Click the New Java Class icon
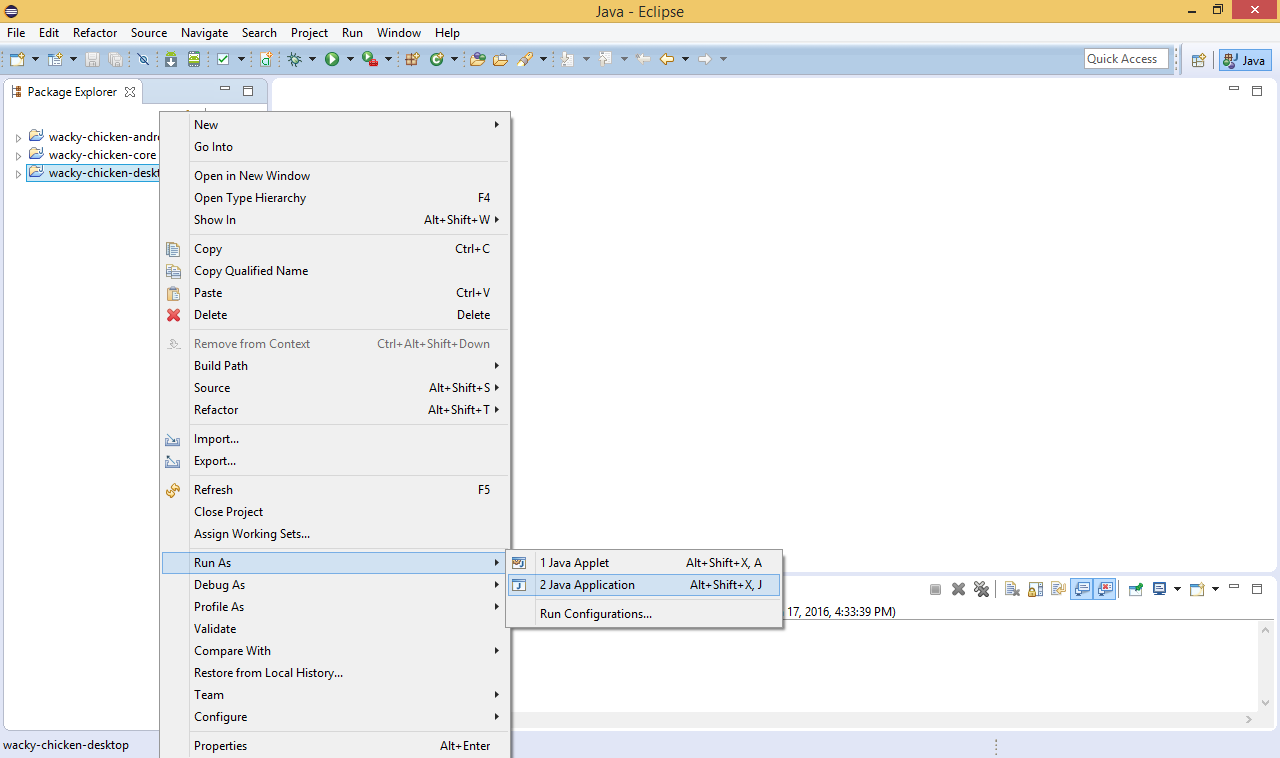This screenshot has width=1280, height=758. pyautogui.click(x=436, y=60)
